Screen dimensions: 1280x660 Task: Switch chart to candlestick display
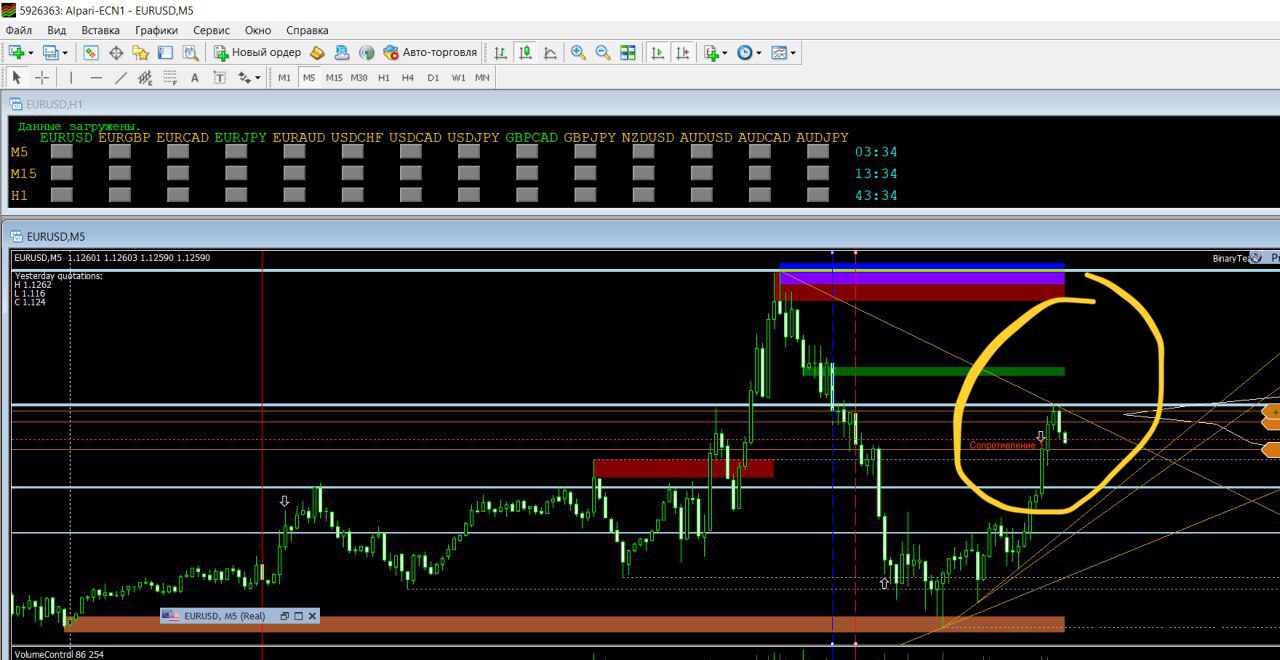525,52
